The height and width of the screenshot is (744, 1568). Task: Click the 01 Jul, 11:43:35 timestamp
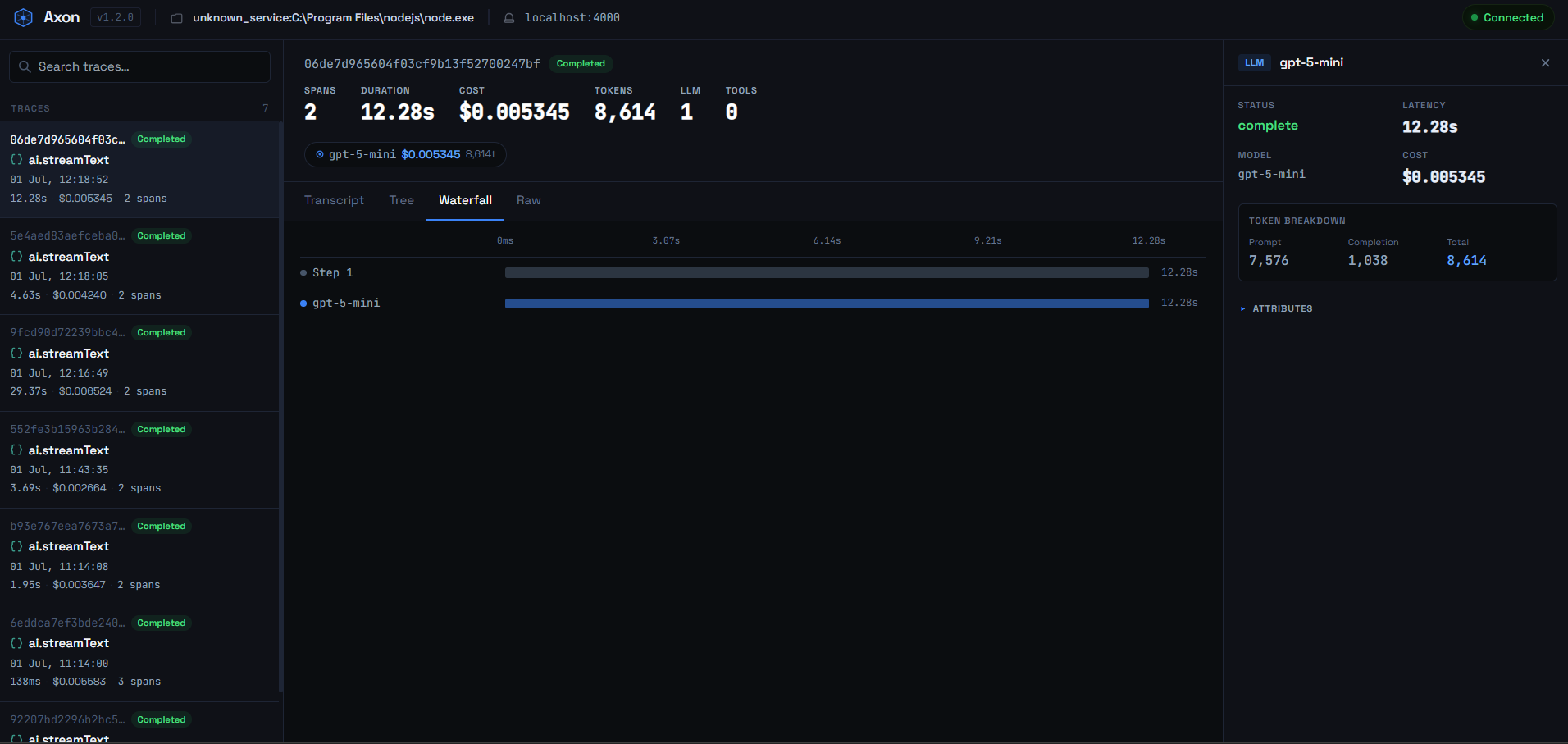[59, 470]
